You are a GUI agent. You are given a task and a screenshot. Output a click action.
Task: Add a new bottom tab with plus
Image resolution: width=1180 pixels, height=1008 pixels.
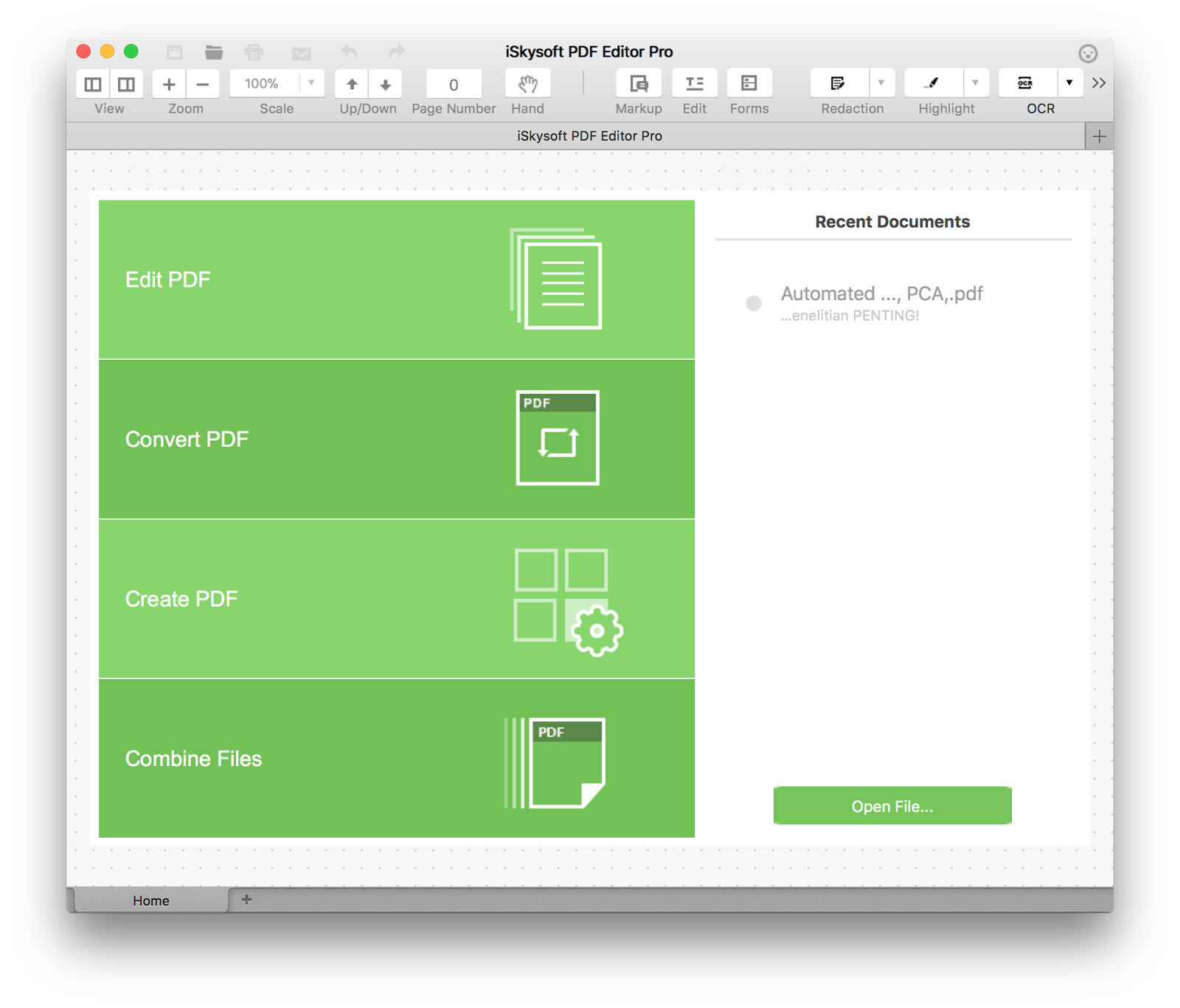click(247, 900)
